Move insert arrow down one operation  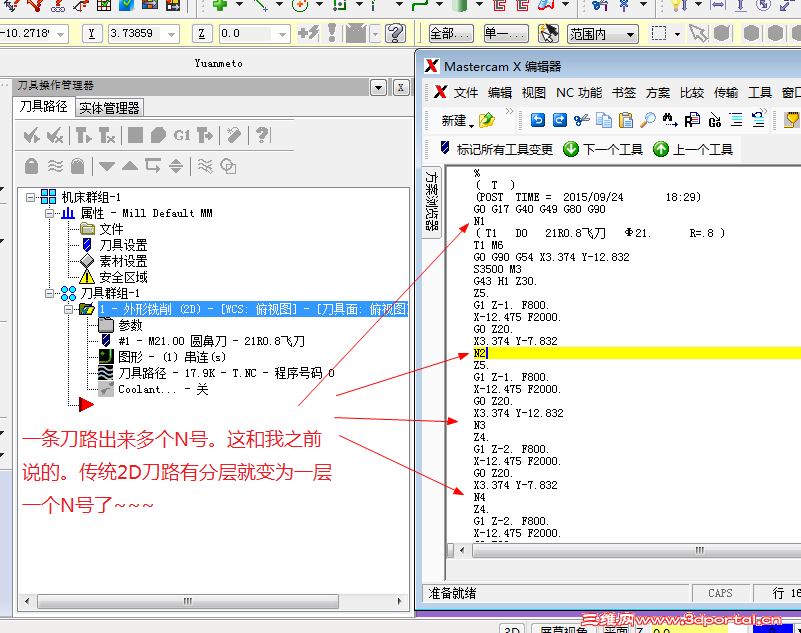pyautogui.click(x=106, y=166)
